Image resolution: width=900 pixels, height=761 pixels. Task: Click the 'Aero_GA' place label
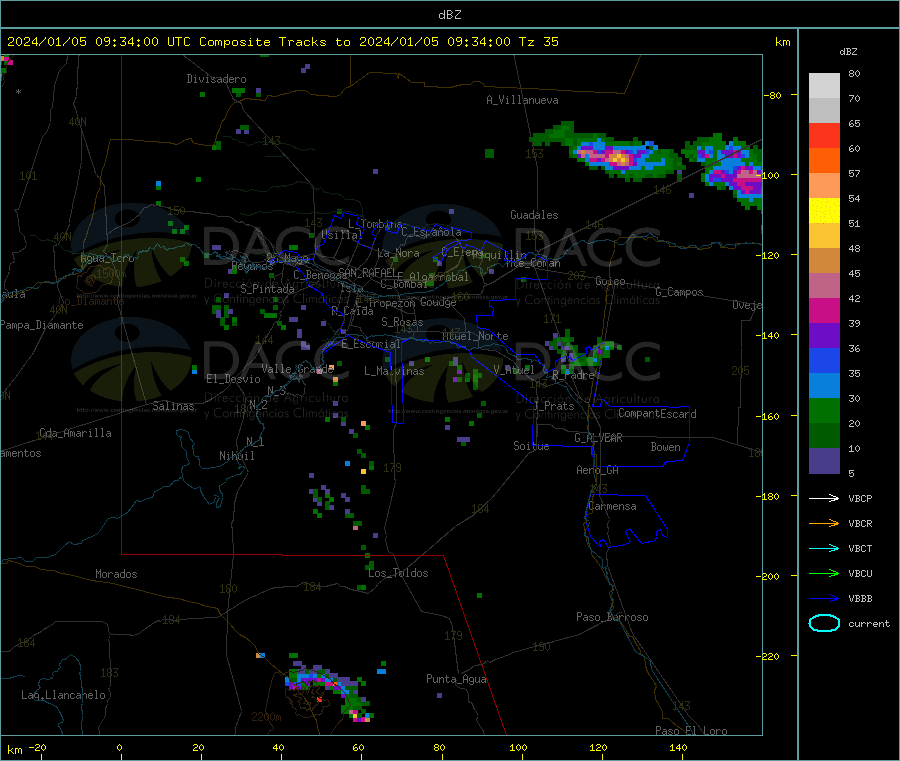pos(598,470)
